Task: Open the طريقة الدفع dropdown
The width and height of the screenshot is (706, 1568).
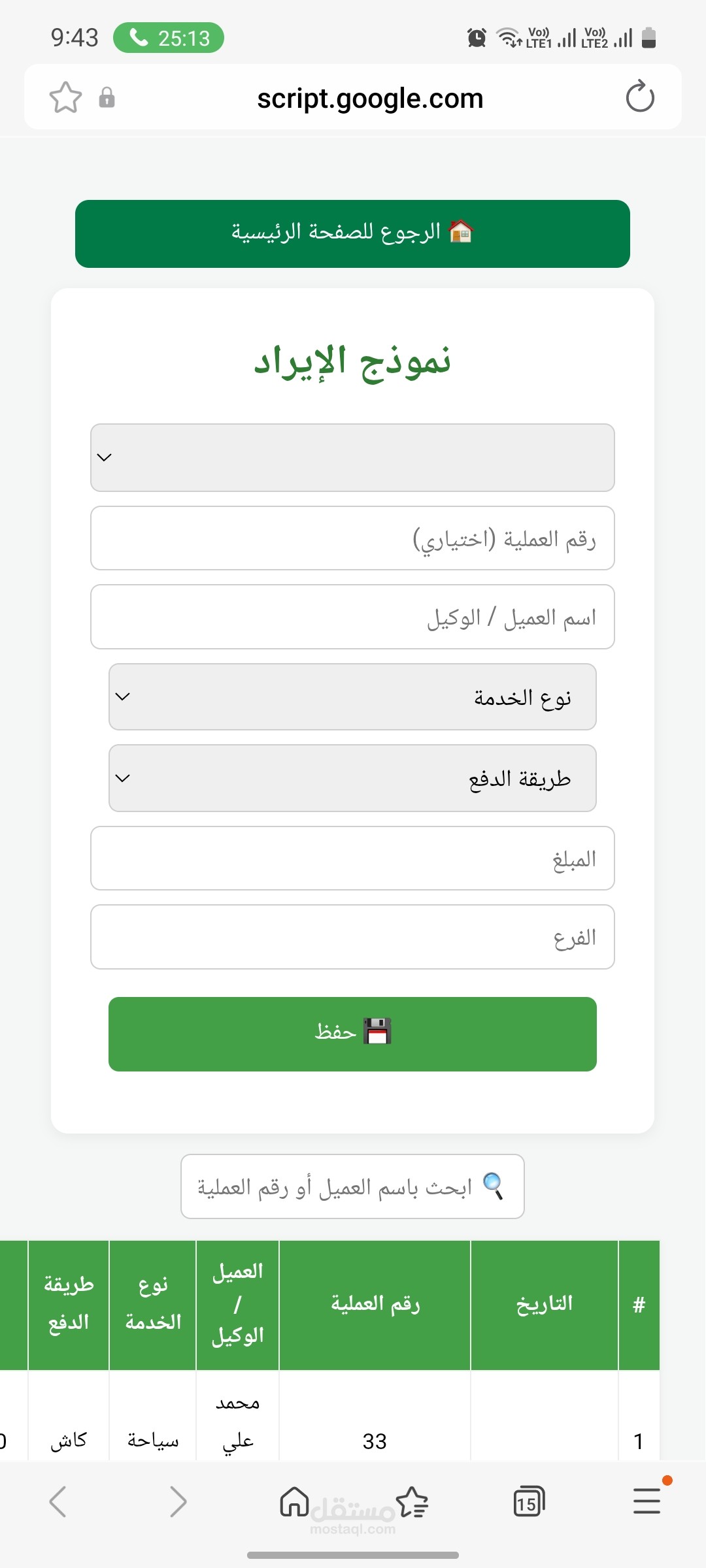Action: click(x=352, y=778)
